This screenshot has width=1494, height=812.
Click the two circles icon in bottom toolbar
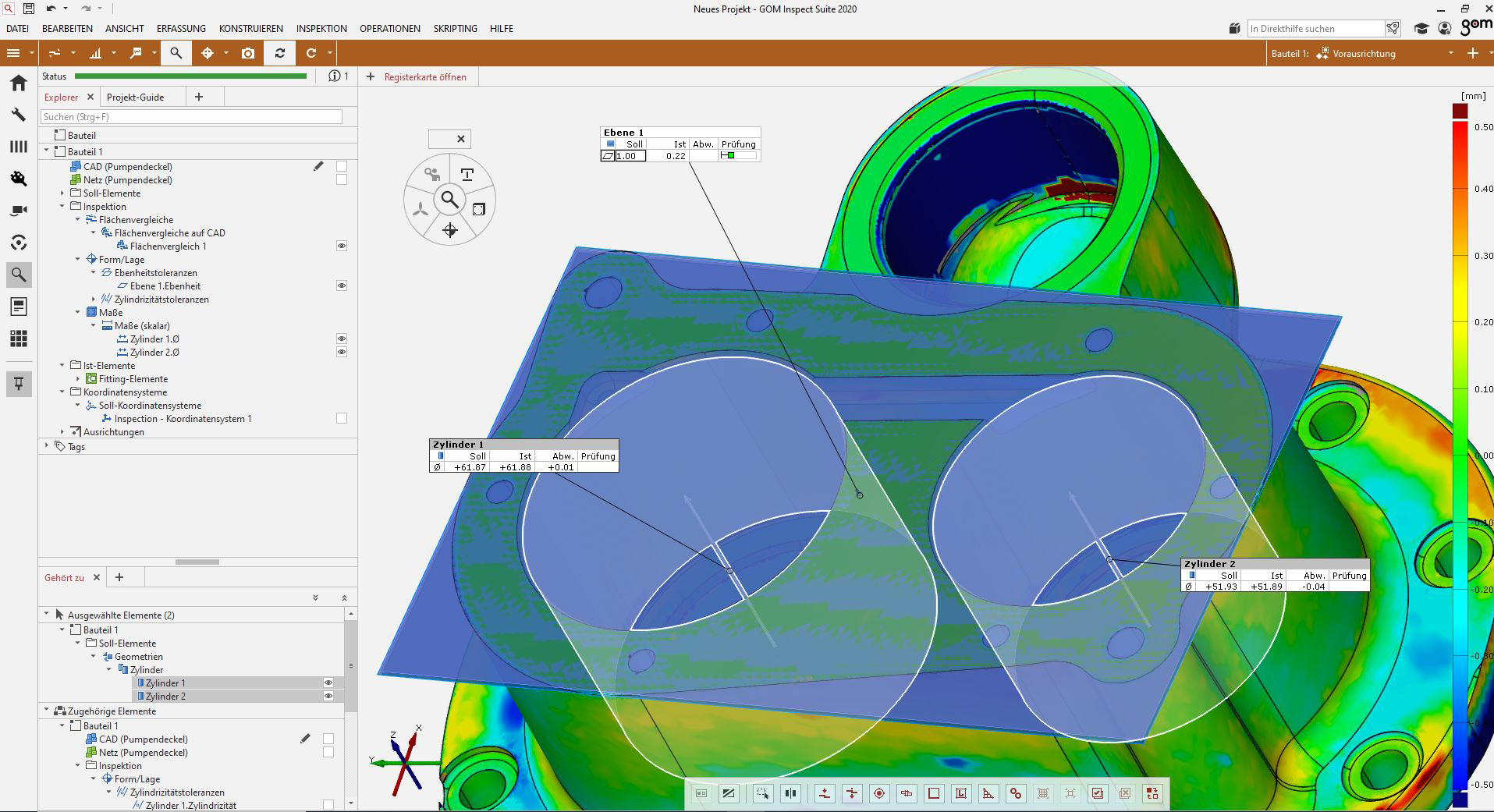pos(1016,793)
